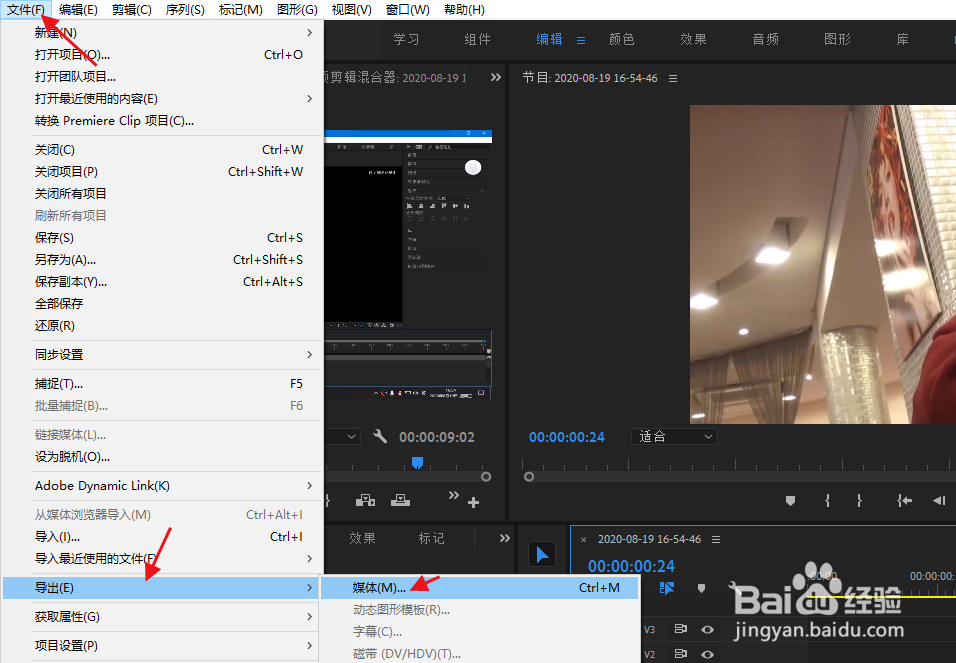This screenshot has width=956, height=663.
Task: Open the 编辑(E) menu
Action: click(78, 10)
